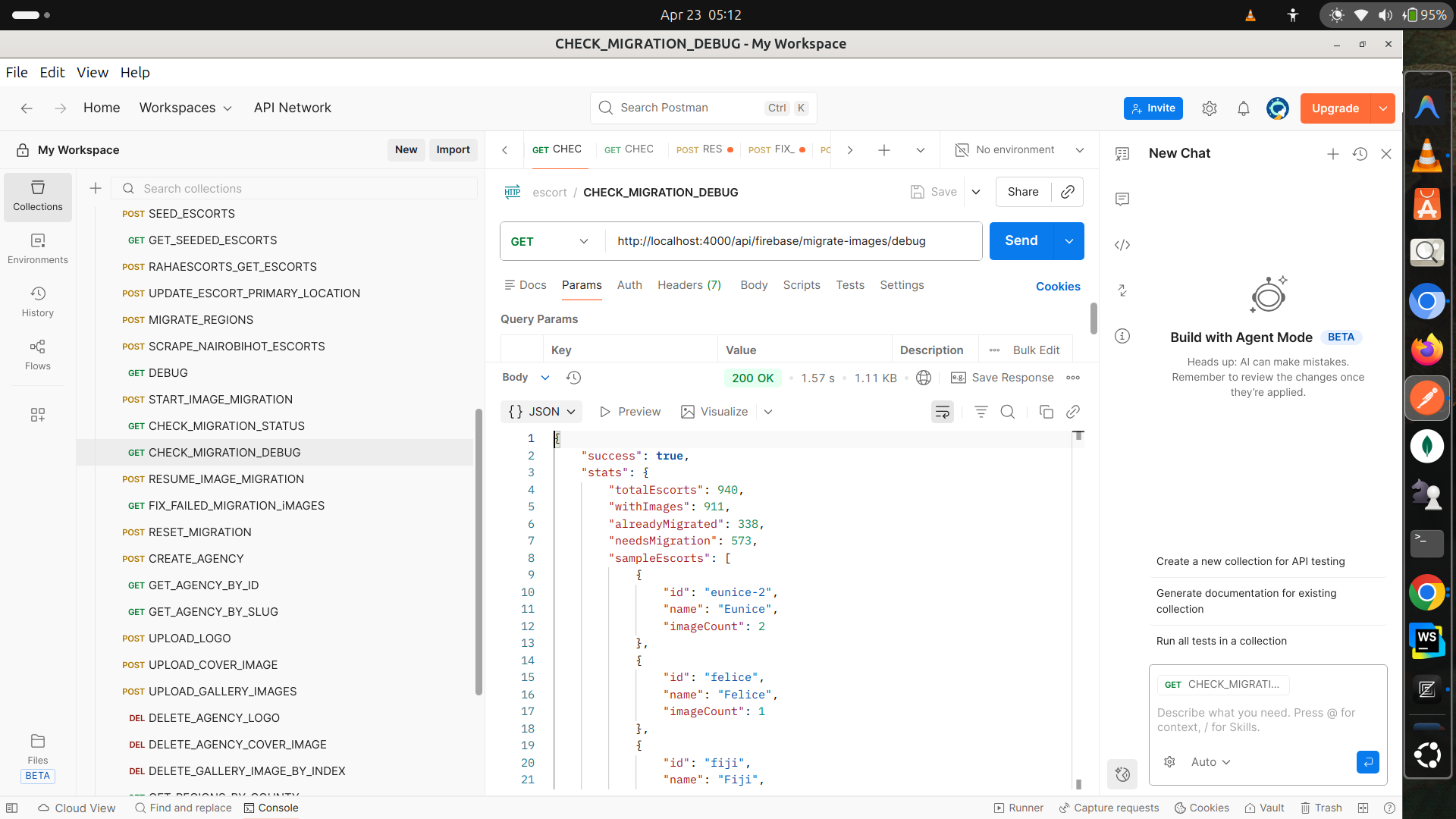Expand the Send button options arrow
This screenshot has height=819, width=1456.
[x=1069, y=241]
